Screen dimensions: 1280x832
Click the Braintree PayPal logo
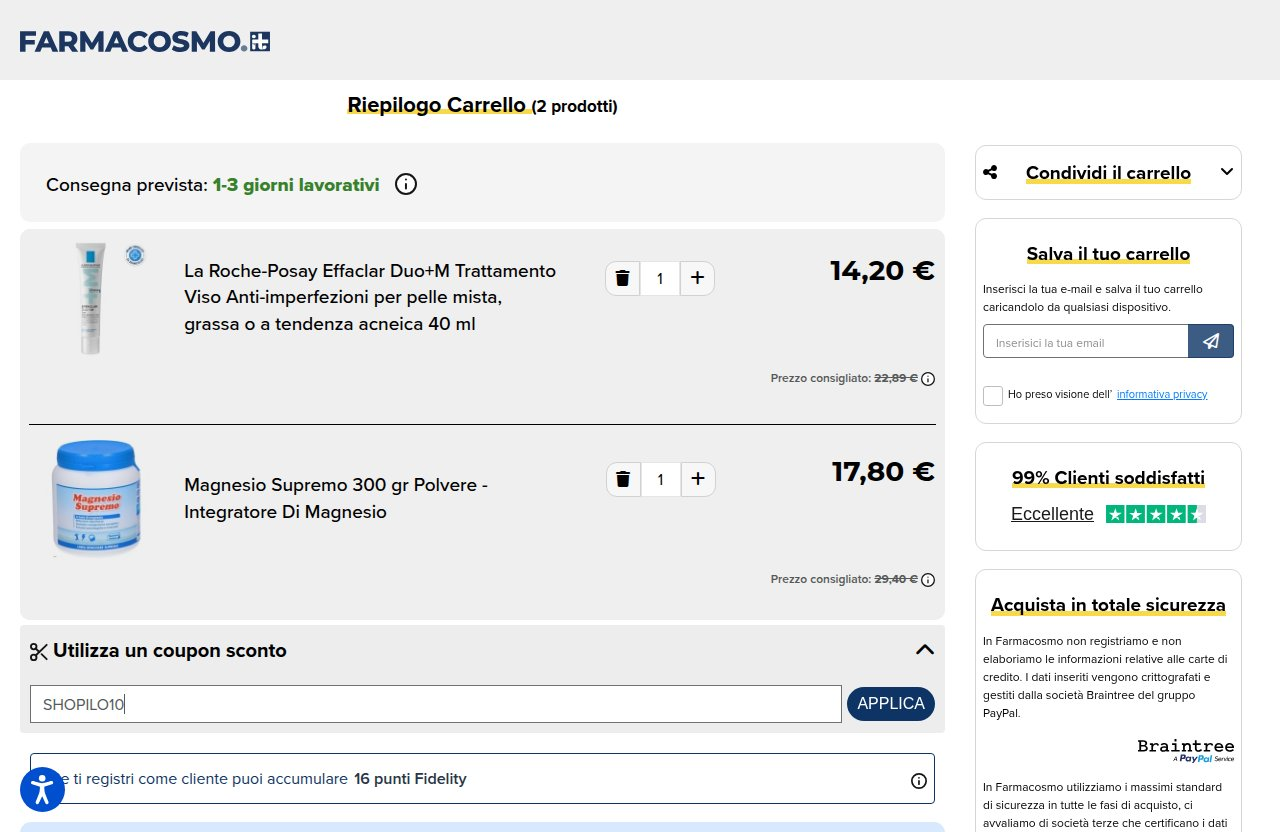[x=1186, y=750]
